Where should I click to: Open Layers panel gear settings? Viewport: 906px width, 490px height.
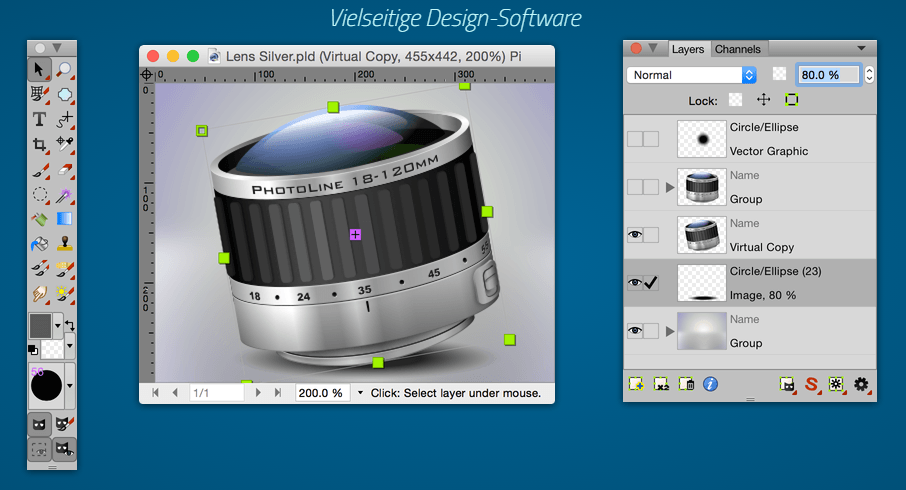point(861,384)
